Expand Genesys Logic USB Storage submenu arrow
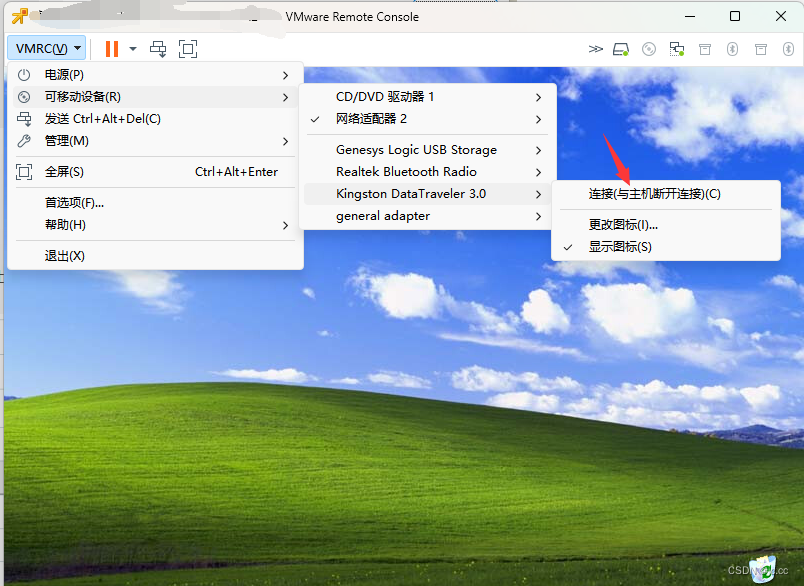Screen dimensions: 804x586 coord(538,150)
